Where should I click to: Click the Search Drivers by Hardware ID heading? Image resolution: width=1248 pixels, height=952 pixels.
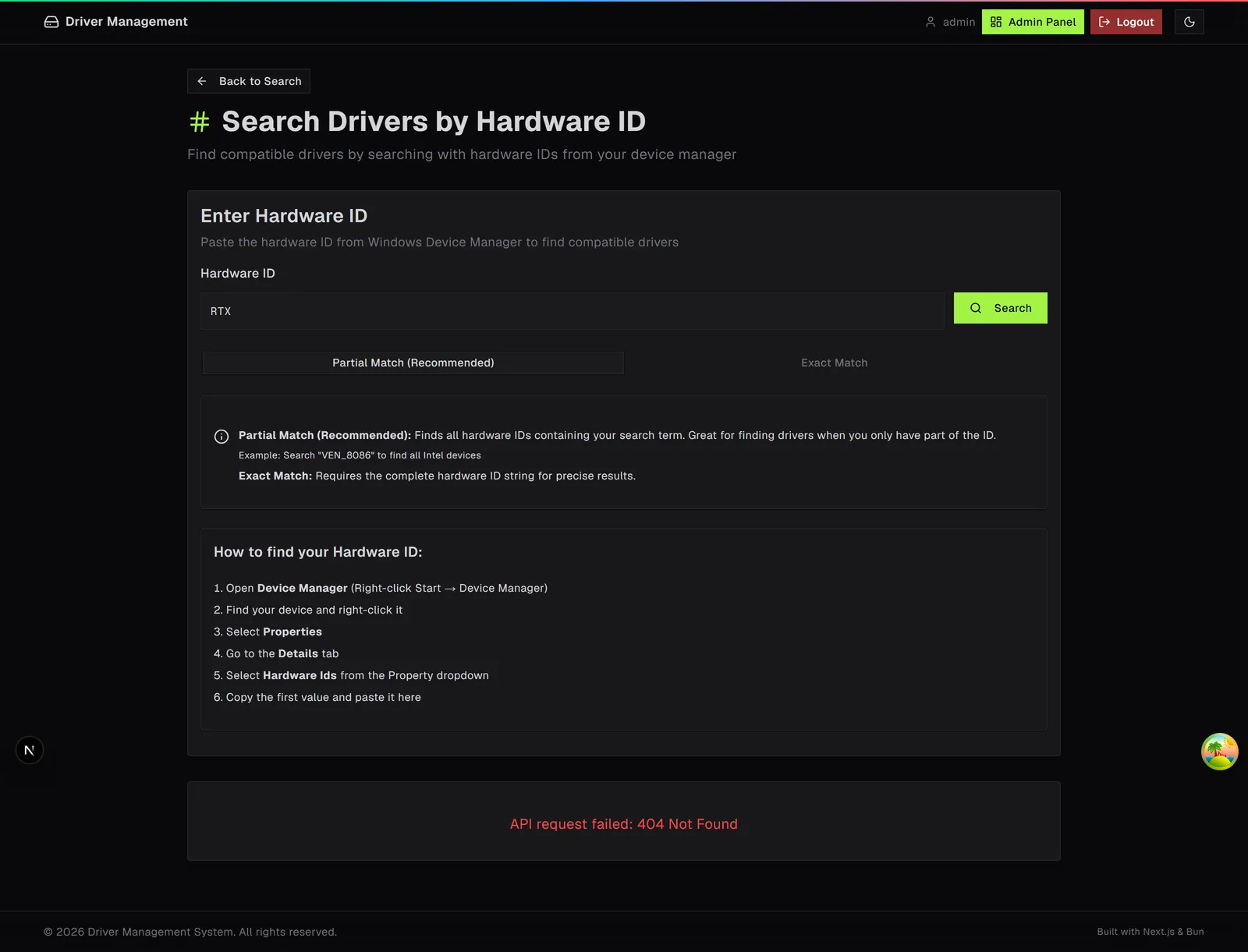(434, 122)
